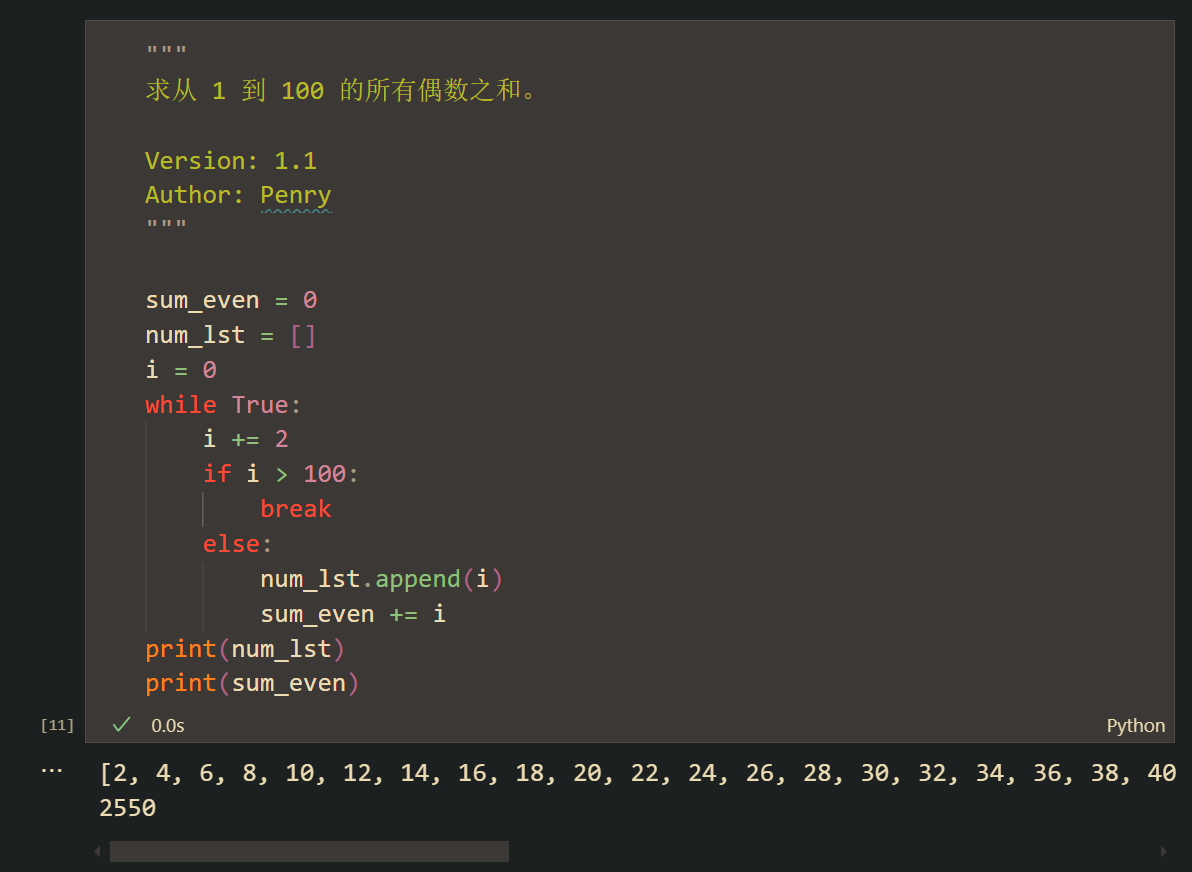Viewport: 1192px width, 872px height.
Task: Click the sum_even = 0 assignment line
Action: coord(231,300)
